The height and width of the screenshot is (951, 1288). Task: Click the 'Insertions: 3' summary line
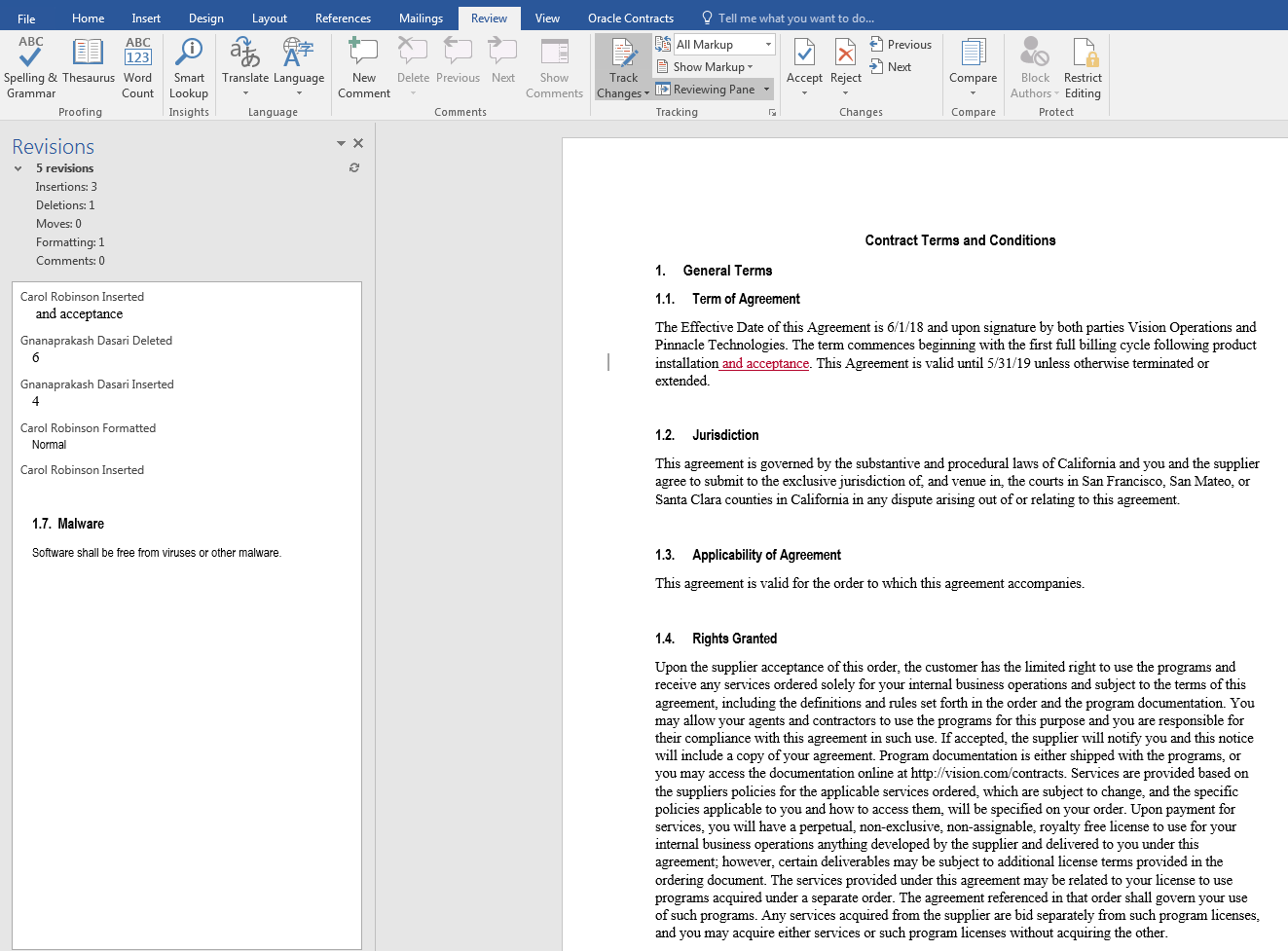coord(66,187)
